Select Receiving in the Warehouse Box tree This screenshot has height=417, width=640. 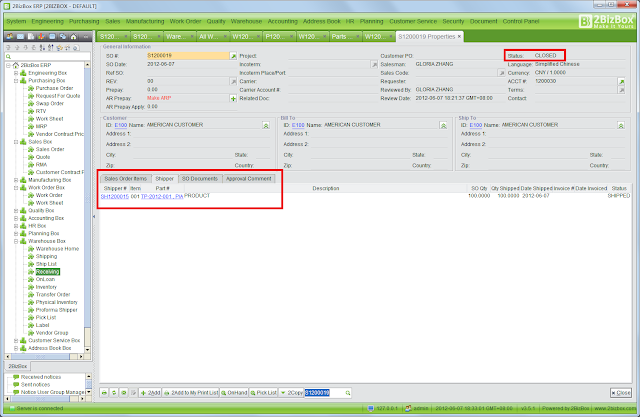[48, 272]
